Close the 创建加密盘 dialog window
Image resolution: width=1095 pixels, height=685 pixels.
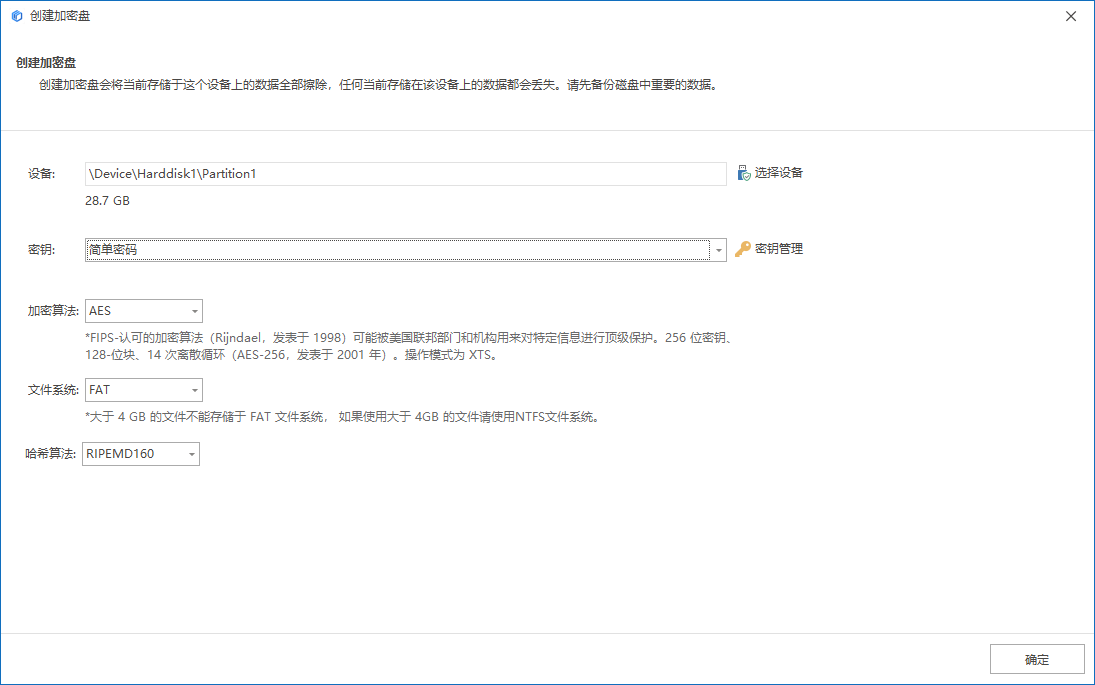[1071, 16]
